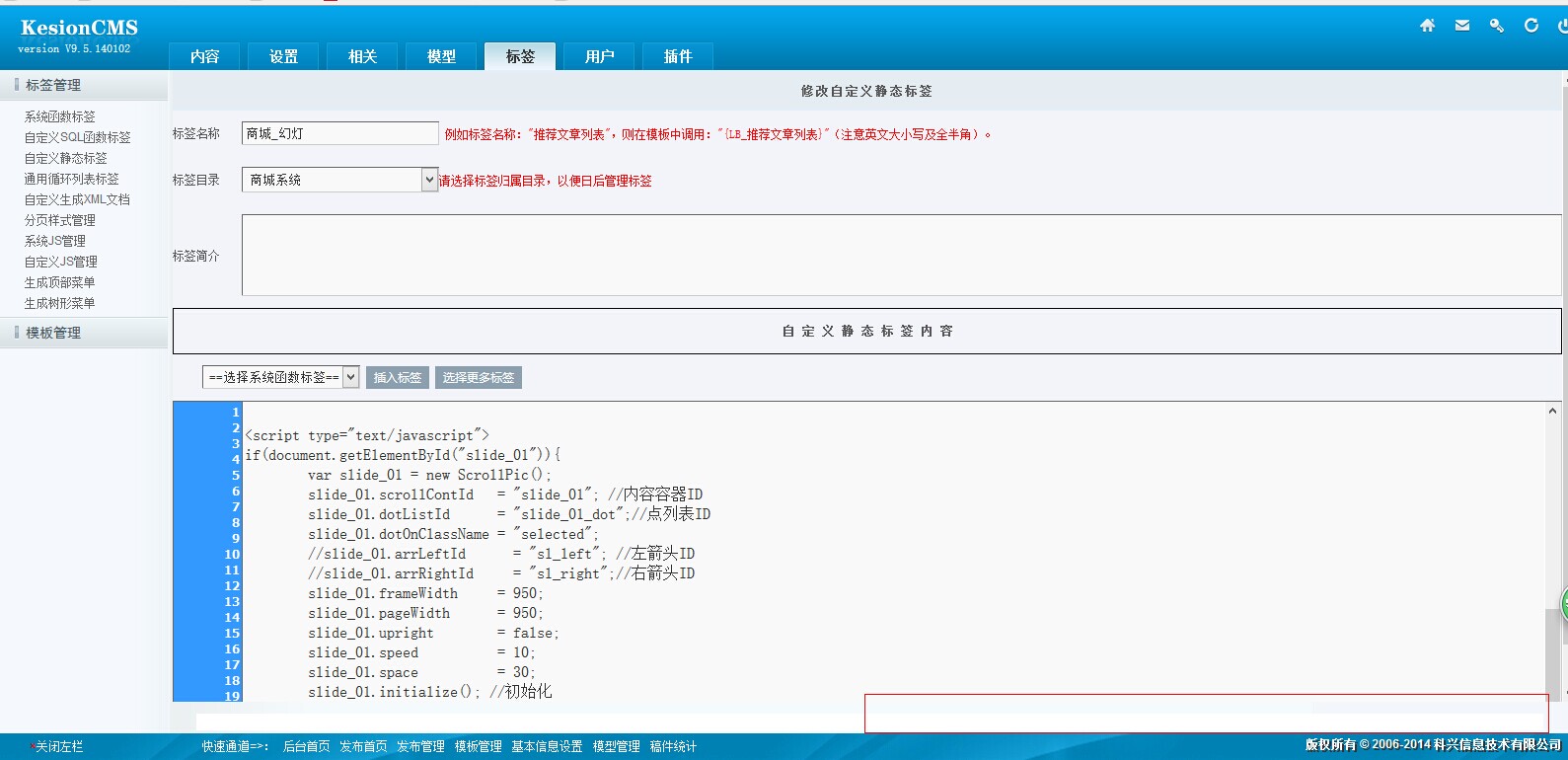Click the 插入标签 button
The image size is (1568, 760).
pyautogui.click(x=398, y=378)
